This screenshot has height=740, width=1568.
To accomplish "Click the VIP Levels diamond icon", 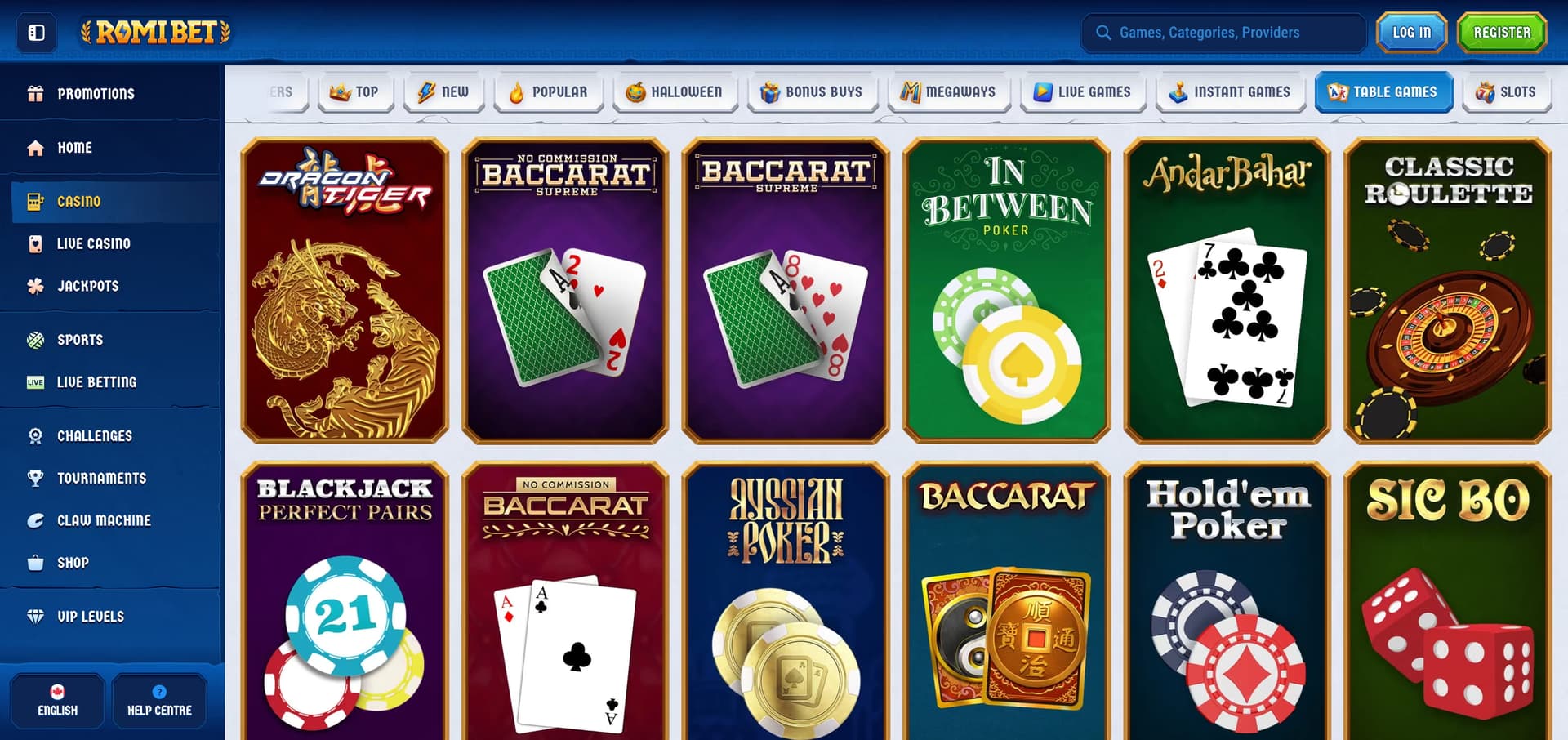I will point(35,617).
